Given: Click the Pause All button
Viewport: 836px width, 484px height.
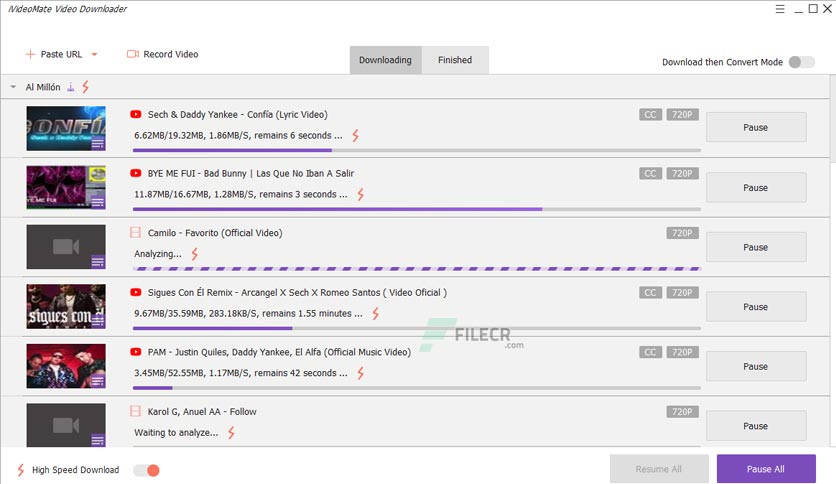Looking at the screenshot, I should [766, 469].
